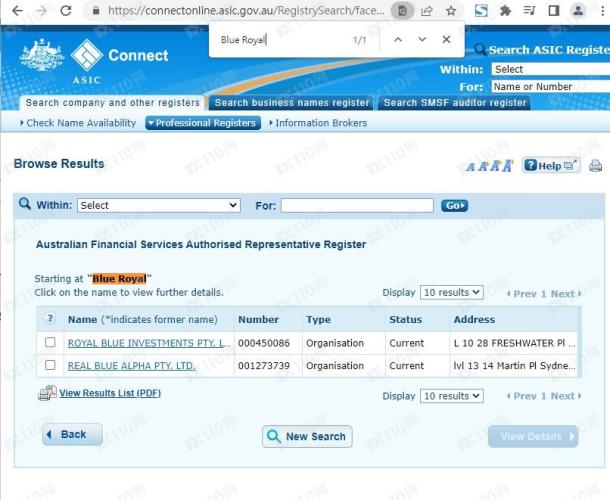This screenshot has width=610, height=500.
Task: Click the Back button
Action: click(72, 434)
